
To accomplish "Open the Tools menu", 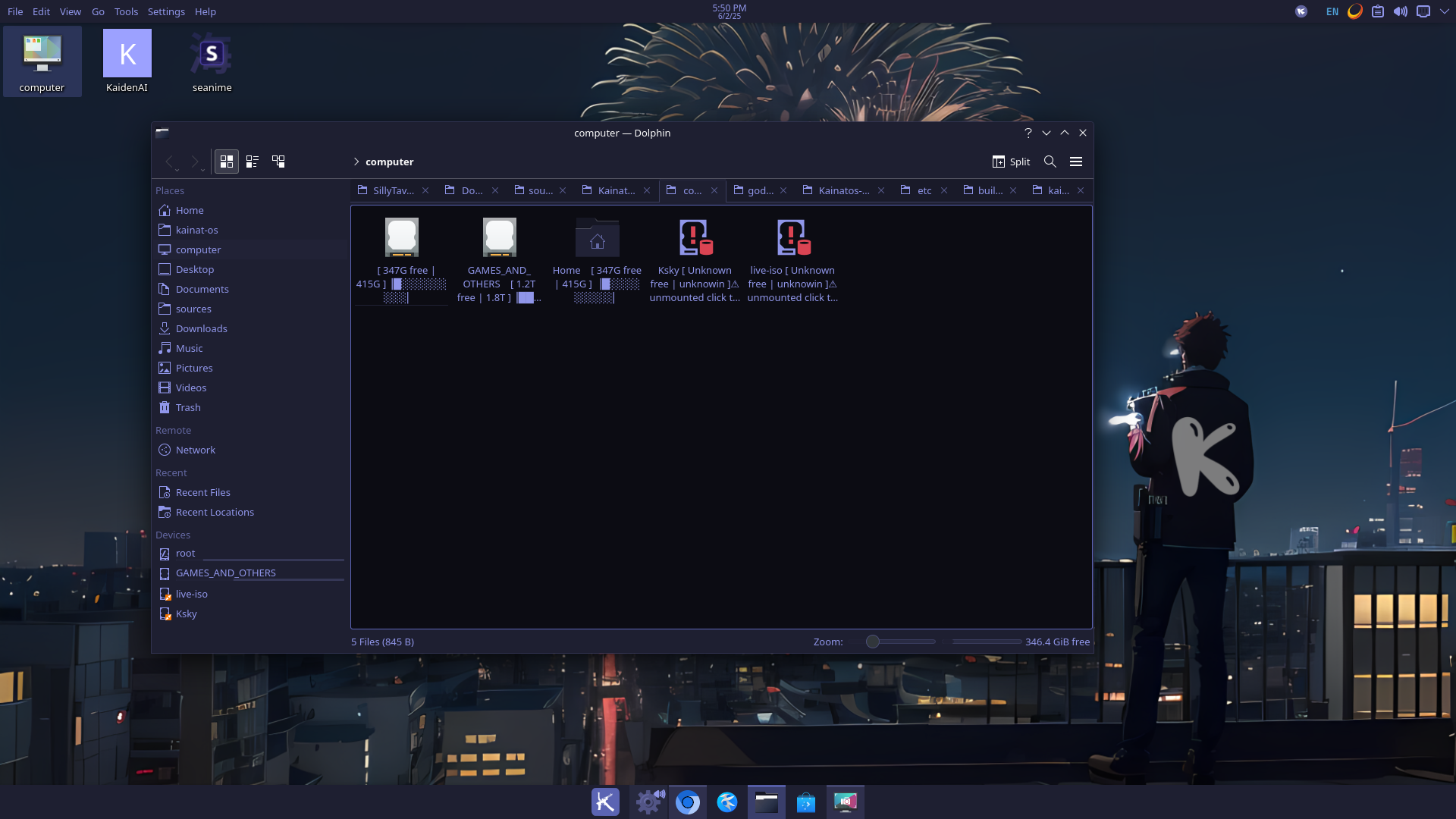I will pyautogui.click(x=126, y=11).
